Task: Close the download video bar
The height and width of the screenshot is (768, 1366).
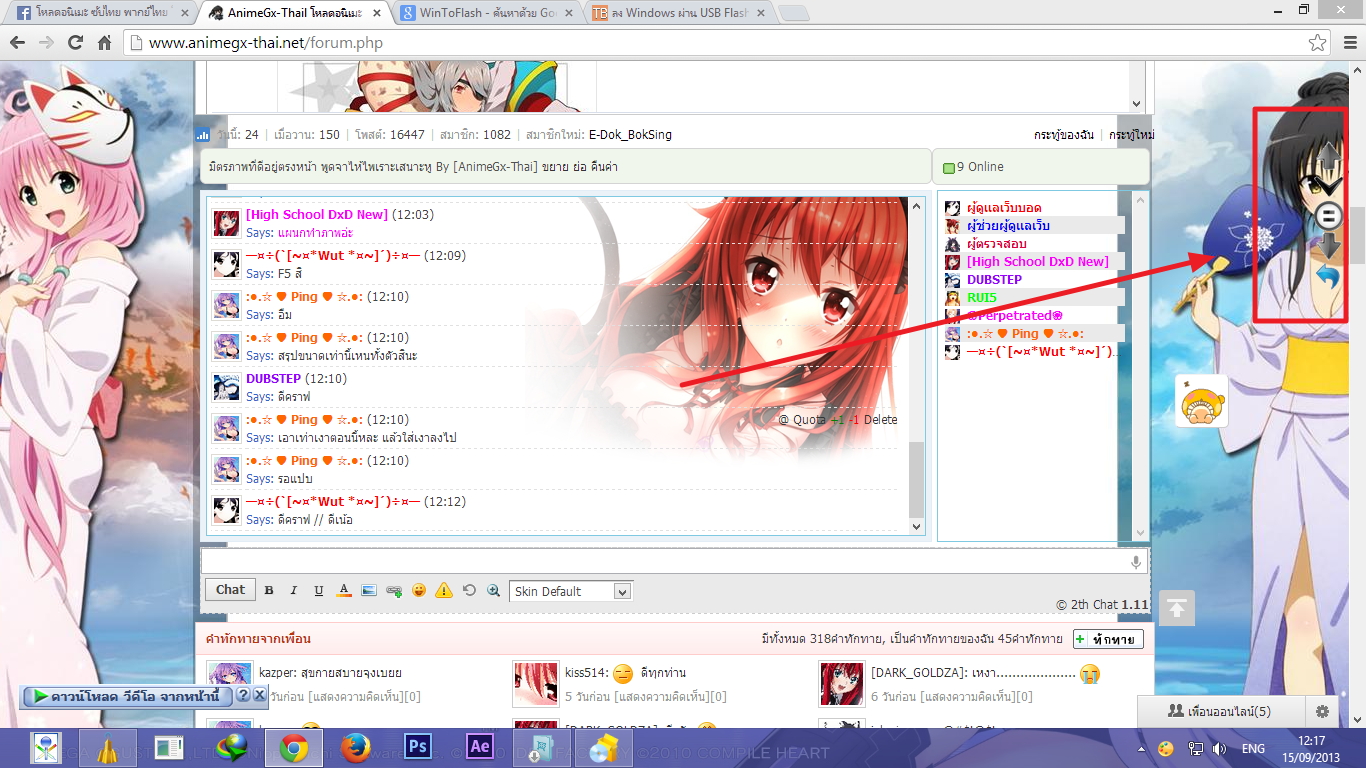Action: [259, 695]
